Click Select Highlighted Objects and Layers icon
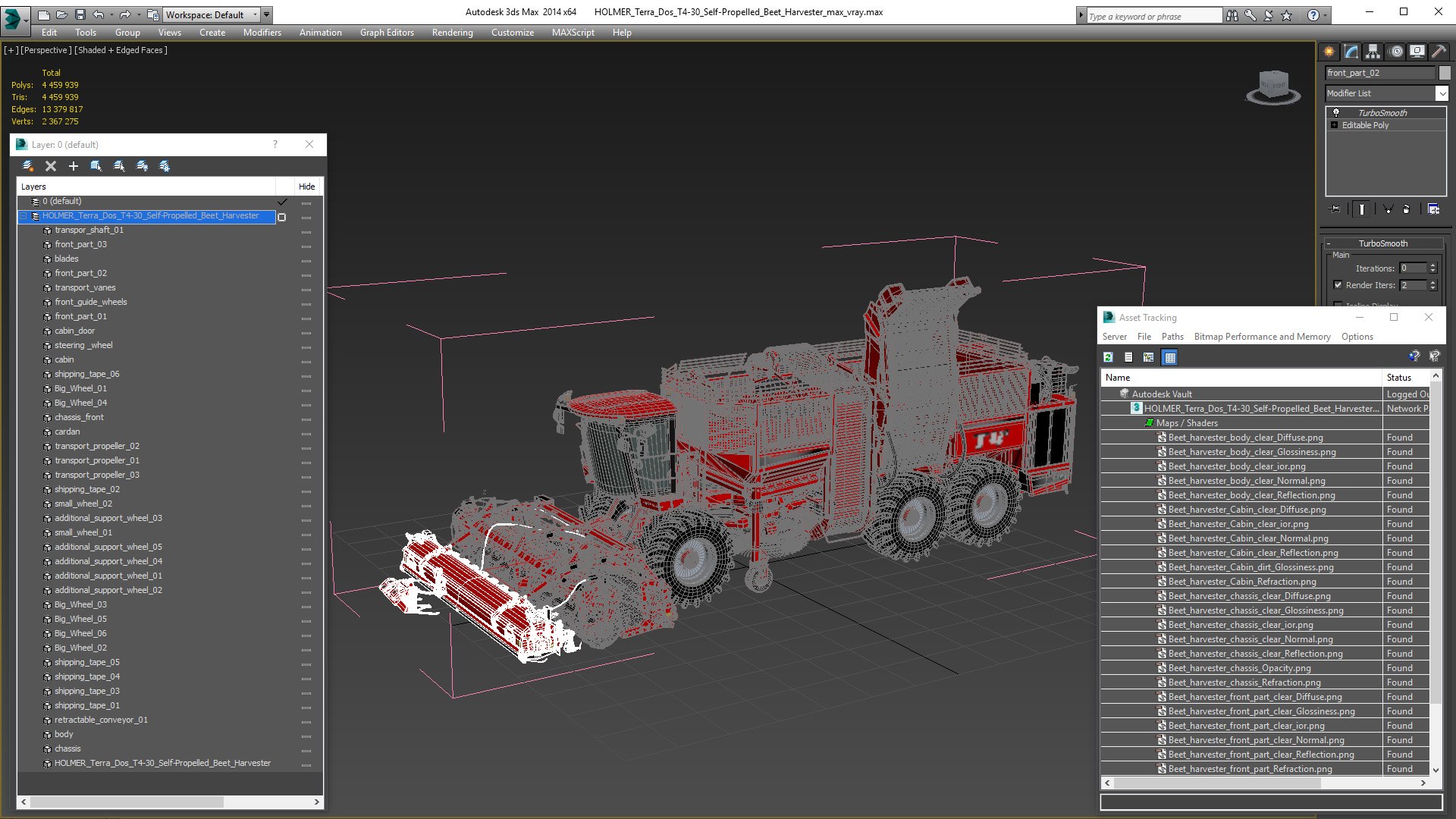The image size is (1456, 819). tap(96, 166)
